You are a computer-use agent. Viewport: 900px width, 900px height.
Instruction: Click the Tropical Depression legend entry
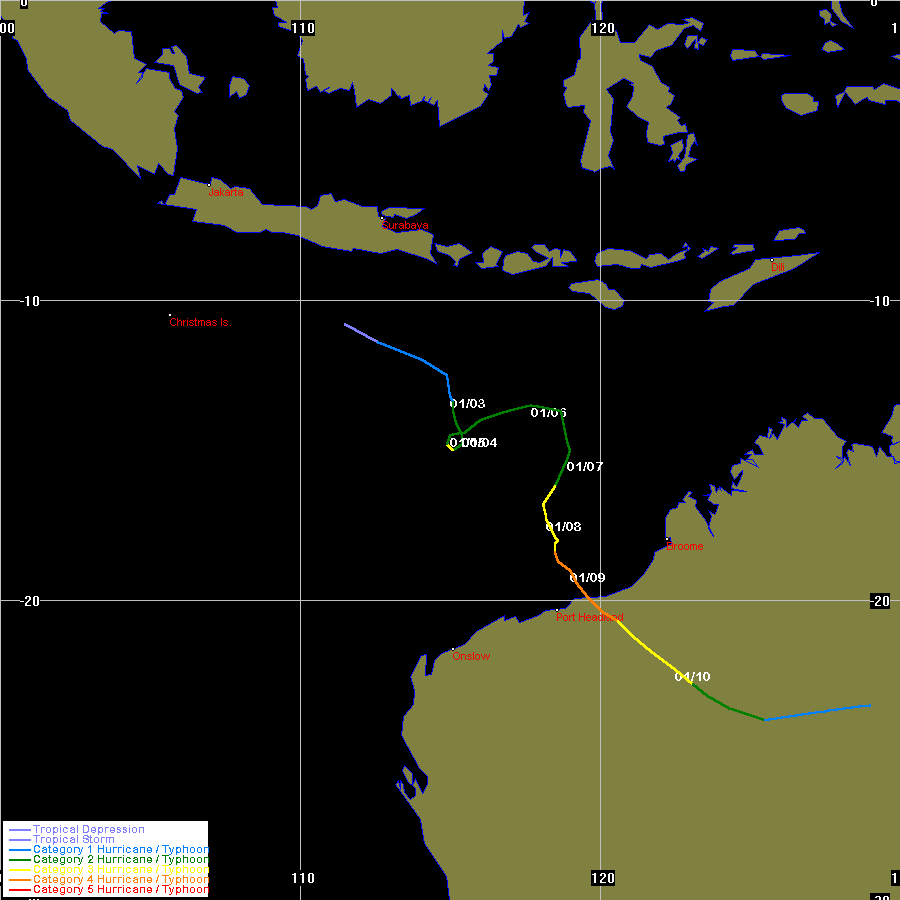tap(88, 829)
